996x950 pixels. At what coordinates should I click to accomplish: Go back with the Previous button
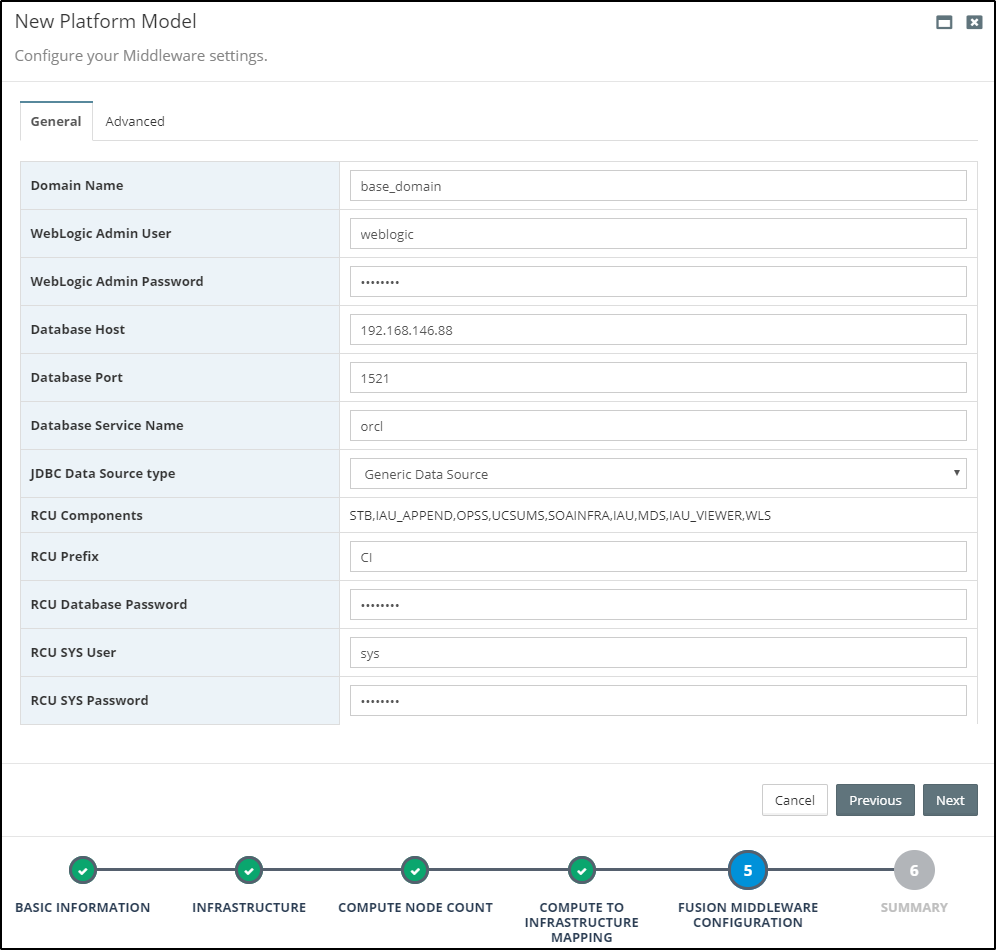coord(875,800)
